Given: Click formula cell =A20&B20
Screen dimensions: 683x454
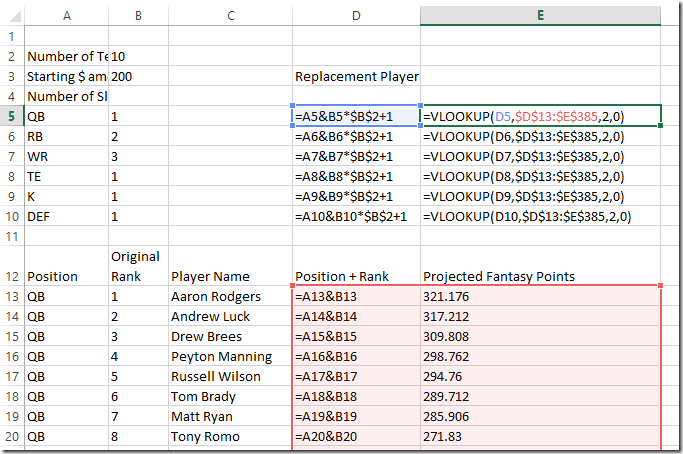Looking at the screenshot, I should (x=356, y=437).
